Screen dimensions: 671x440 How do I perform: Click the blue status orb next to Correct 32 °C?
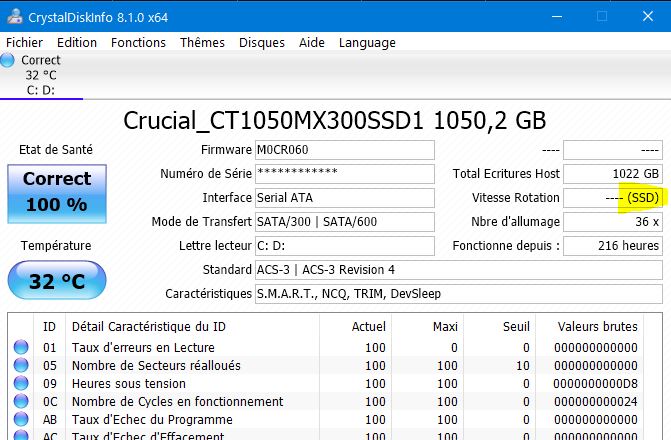pyautogui.click(x=7, y=60)
